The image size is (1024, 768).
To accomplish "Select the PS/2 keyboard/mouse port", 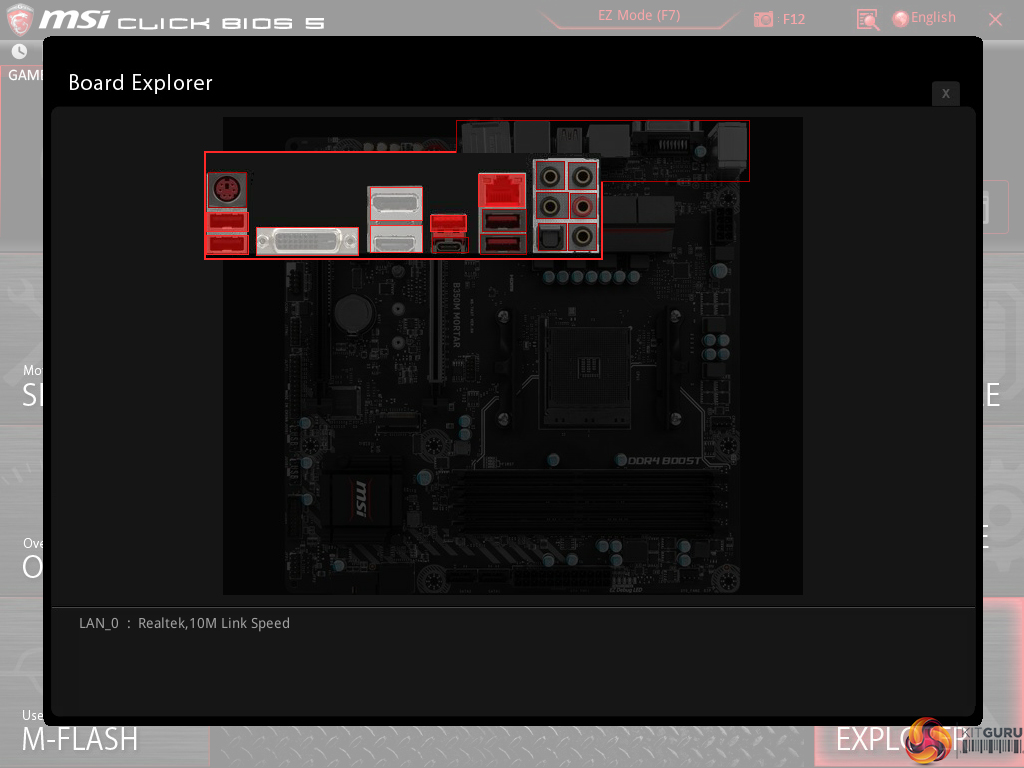I will [227, 191].
